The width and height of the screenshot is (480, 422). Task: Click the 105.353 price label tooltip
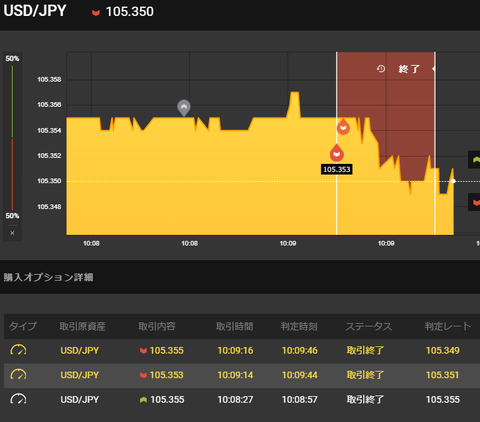click(337, 169)
